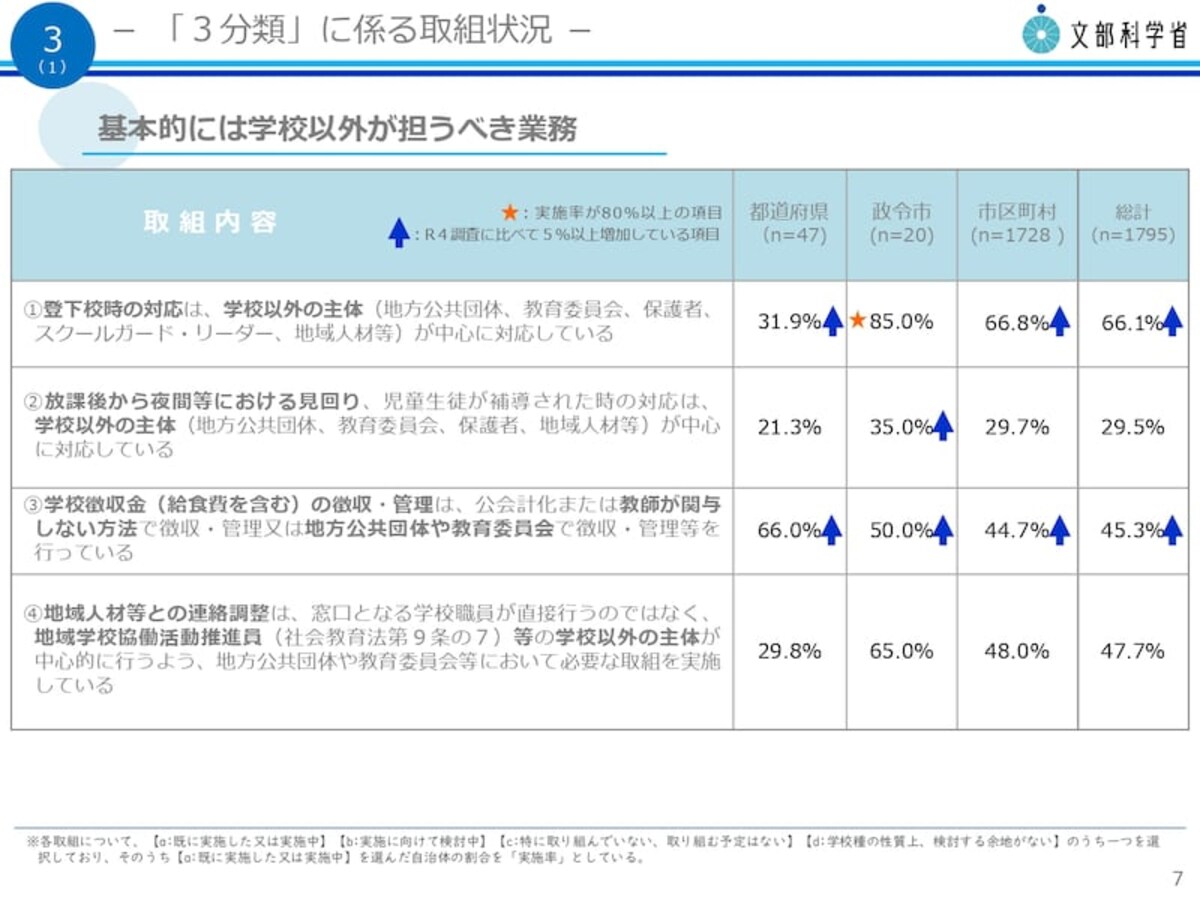Click the 47.7% value
This screenshot has height=900, width=1200.
click(1132, 651)
